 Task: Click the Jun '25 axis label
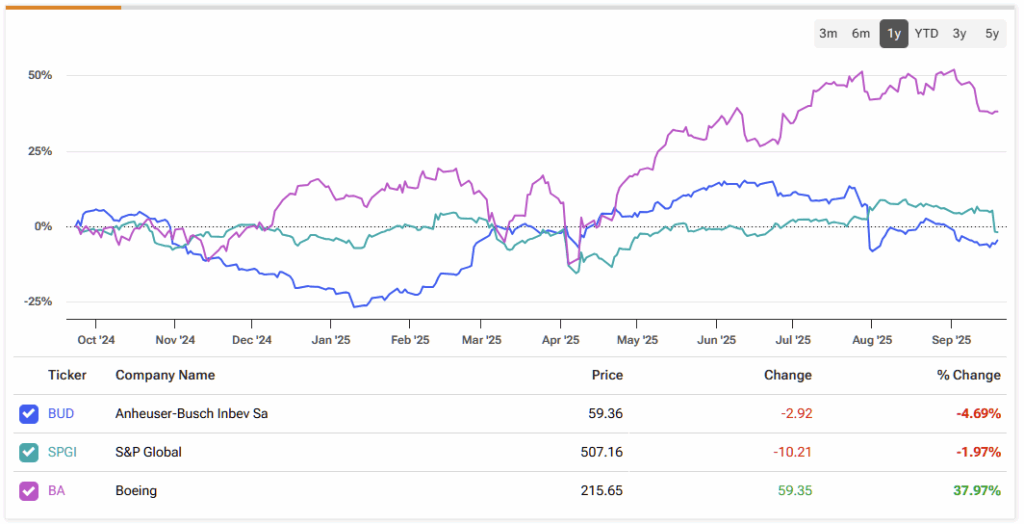[x=717, y=340]
